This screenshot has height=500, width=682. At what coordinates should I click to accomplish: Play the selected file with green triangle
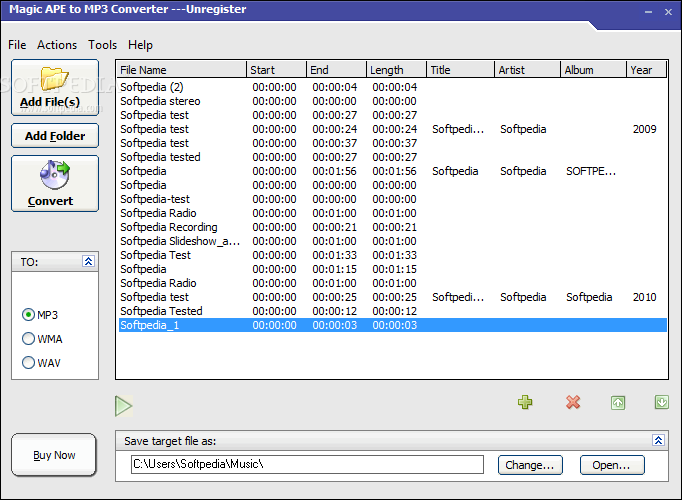124,406
